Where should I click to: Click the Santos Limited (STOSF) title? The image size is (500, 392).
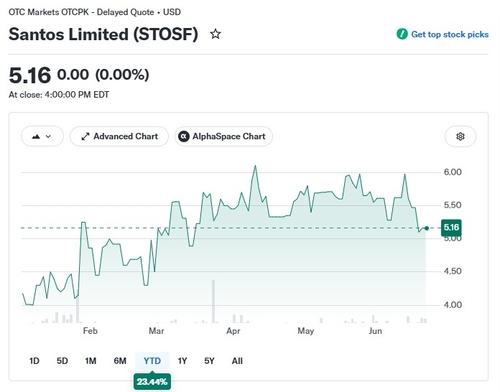[103, 34]
